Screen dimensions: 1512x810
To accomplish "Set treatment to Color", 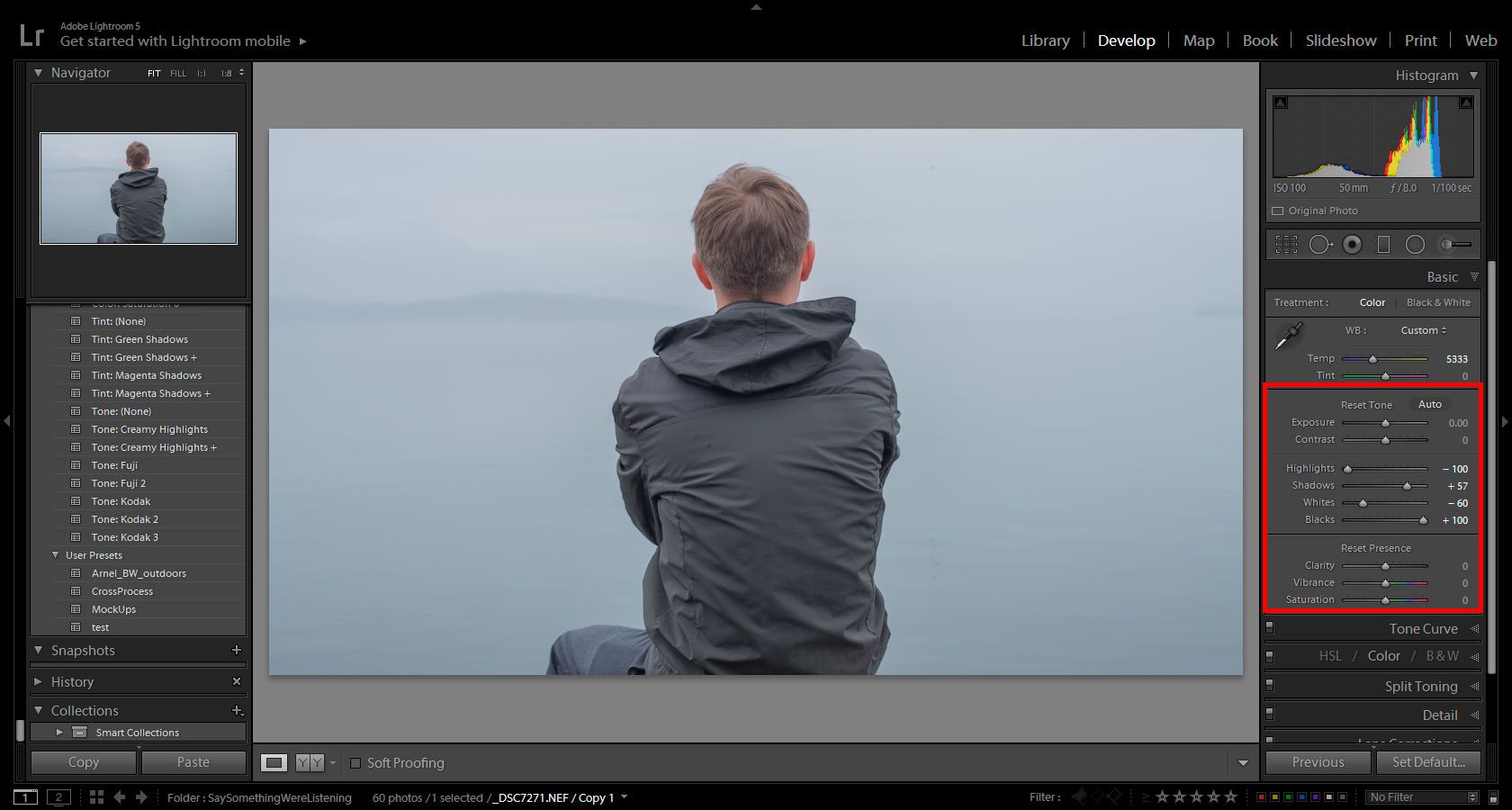I will point(1372,302).
